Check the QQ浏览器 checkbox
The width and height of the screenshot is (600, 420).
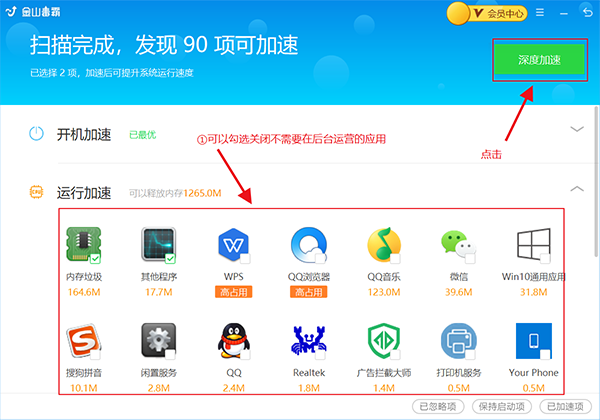pos(320,259)
